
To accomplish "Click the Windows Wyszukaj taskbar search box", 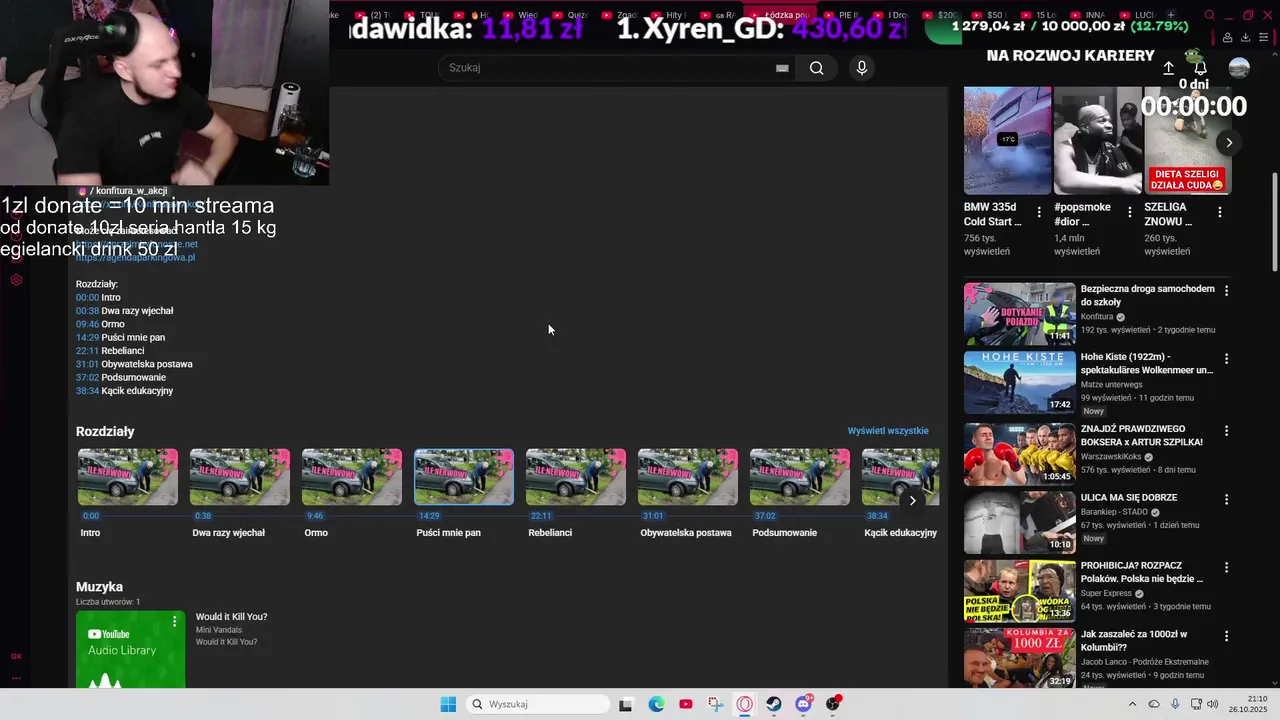I will pyautogui.click(x=539, y=704).
